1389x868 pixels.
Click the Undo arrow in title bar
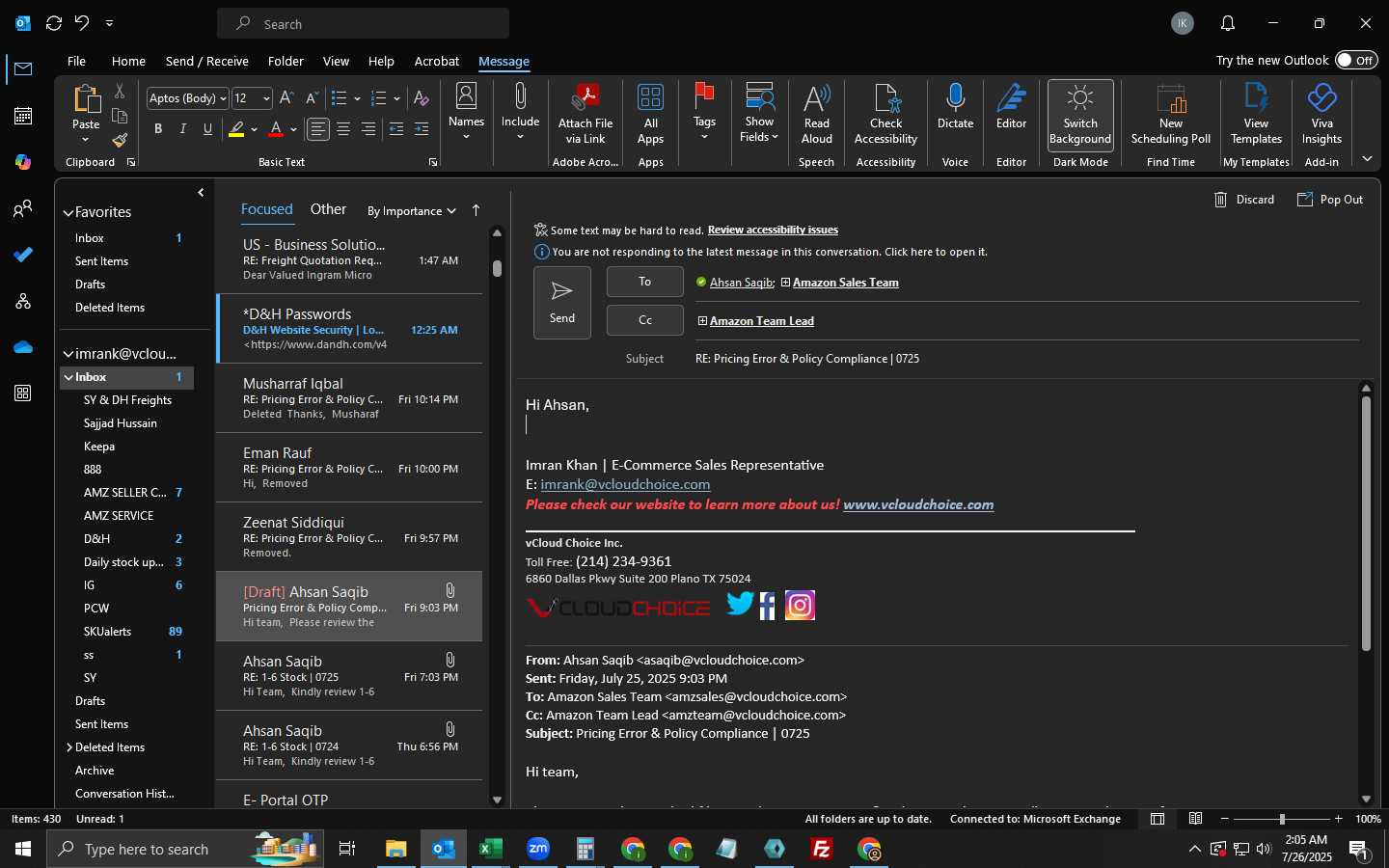coord(82,22)
